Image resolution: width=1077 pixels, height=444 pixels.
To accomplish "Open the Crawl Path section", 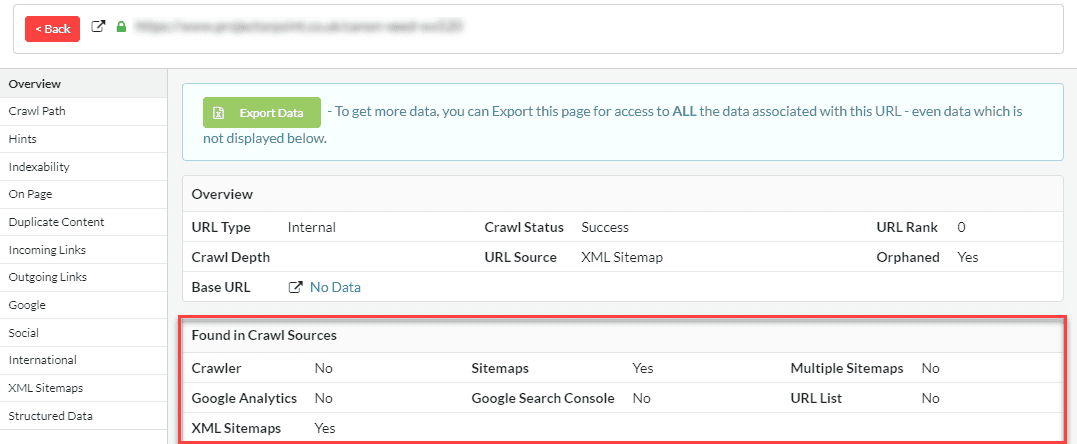I will 84,111.
